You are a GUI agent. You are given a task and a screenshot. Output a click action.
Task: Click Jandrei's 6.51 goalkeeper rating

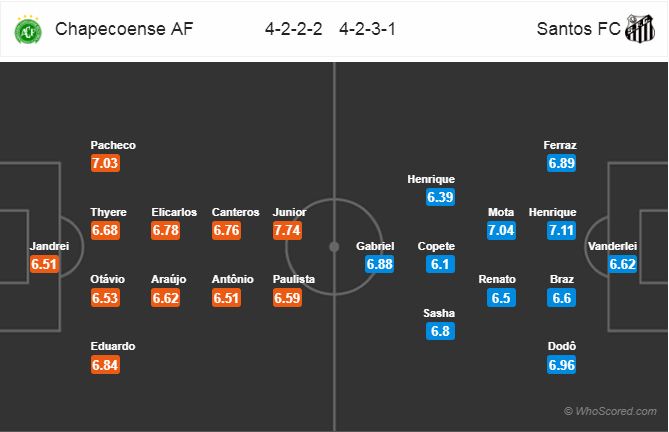pyautogui.click(x=44, y=264)
